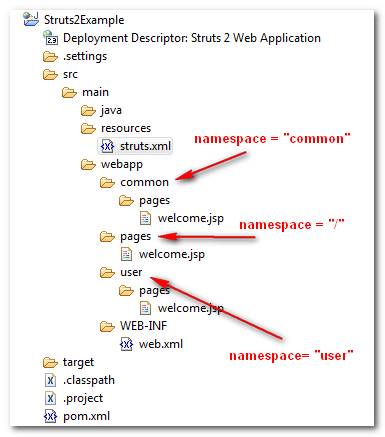
Task: Select the 'pom.xml' file name
Action: (x=87, y=416)
